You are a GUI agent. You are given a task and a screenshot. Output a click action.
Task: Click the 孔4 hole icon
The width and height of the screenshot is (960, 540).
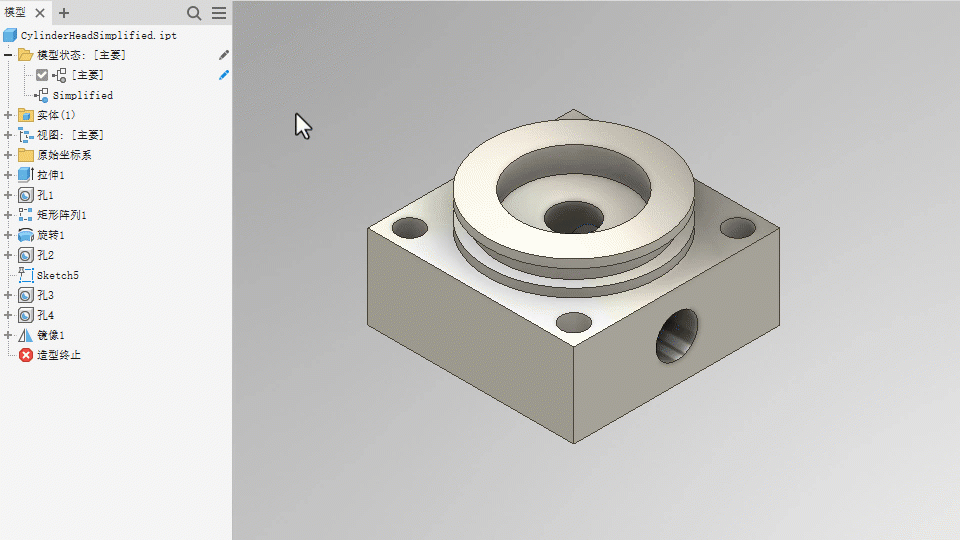click(25, 315)
